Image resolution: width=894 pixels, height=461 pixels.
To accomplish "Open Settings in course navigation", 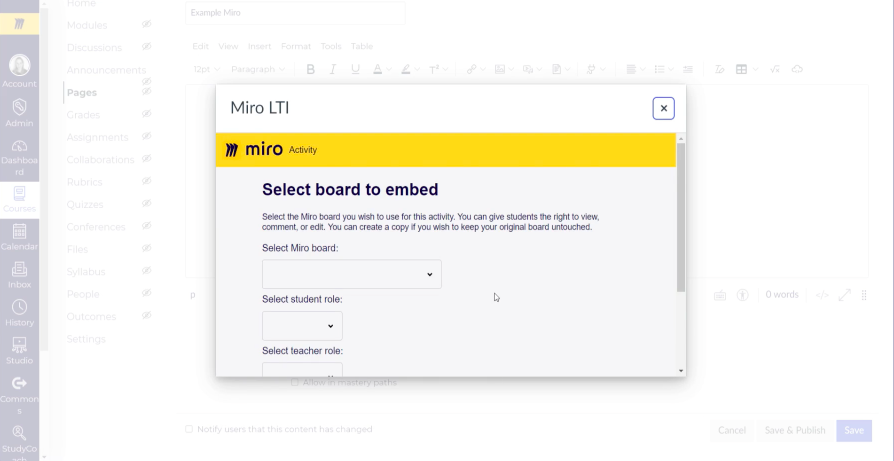I will click(x=86, y=339).
